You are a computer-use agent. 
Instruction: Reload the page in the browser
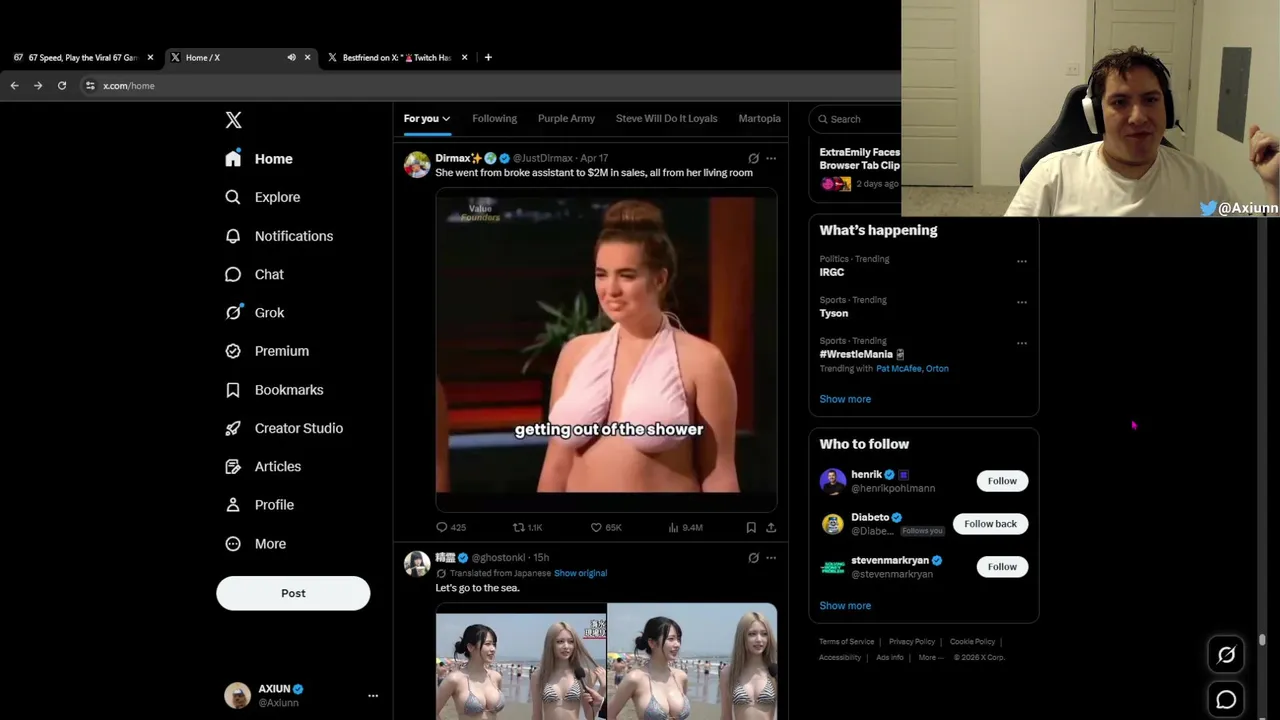tap(62, 86)
